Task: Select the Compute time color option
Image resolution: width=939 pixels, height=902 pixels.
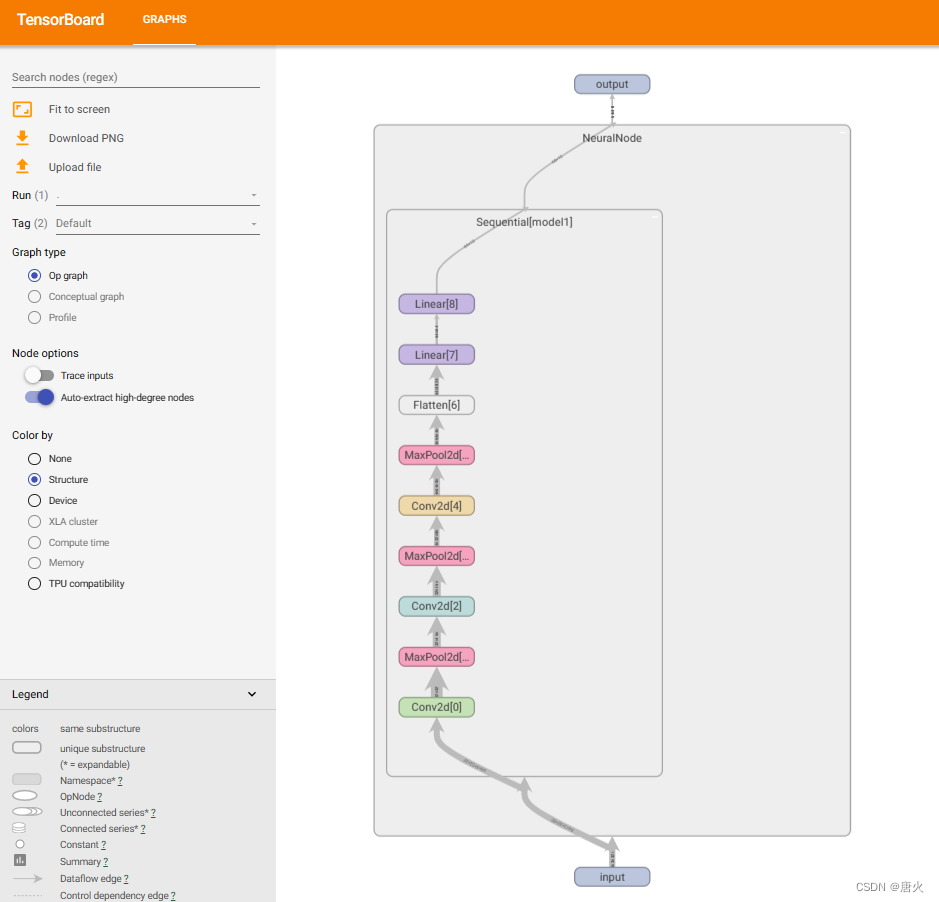Action: [35, 543]
